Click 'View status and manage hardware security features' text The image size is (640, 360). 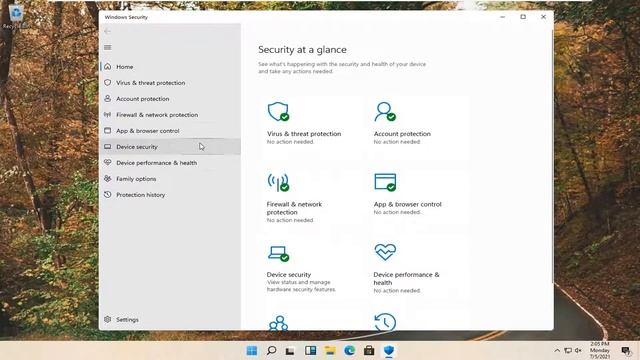coord(301,286)
